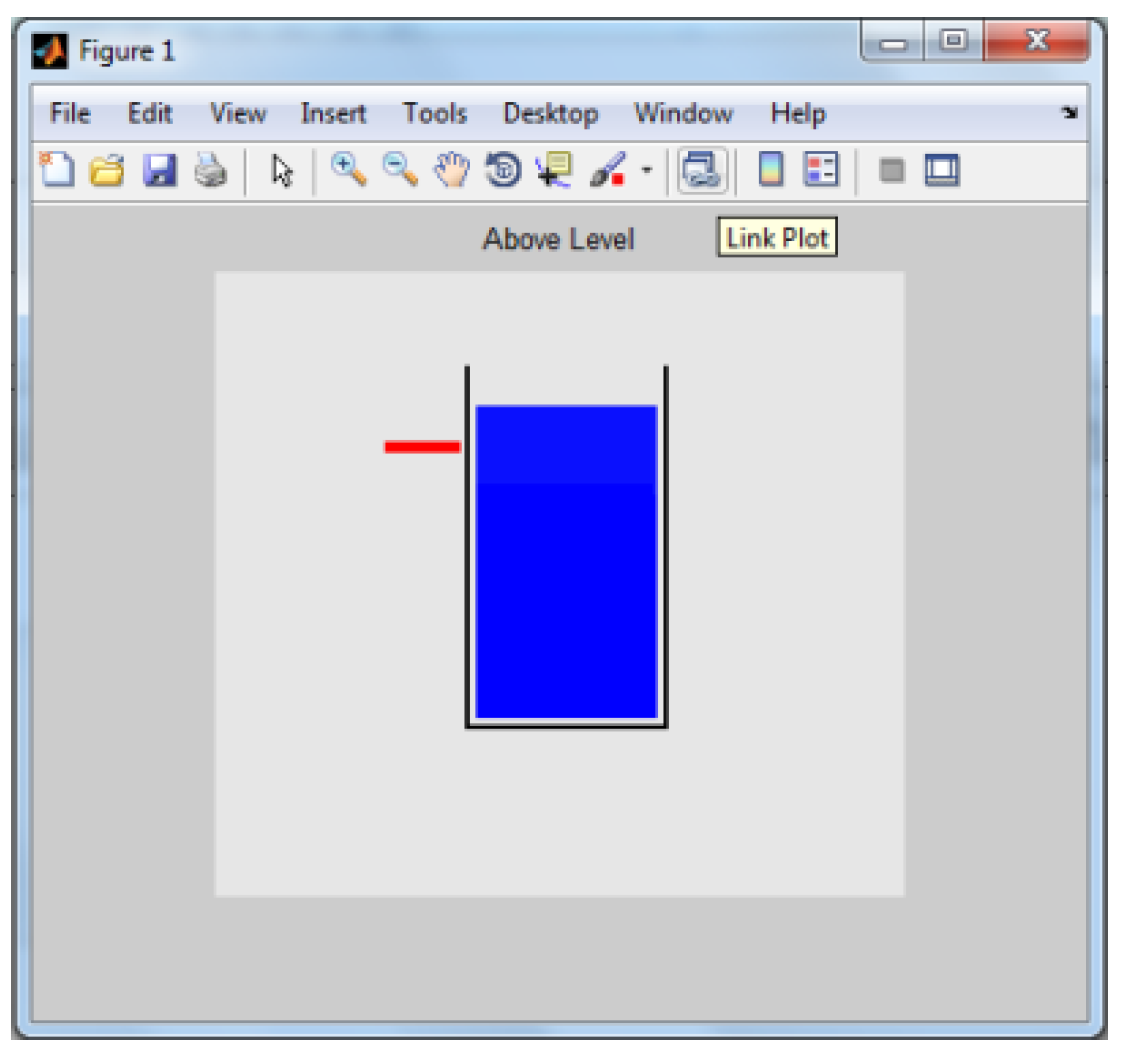Open the Tools menu
The image size is (1124, 1053).
pyautogui.click(x=435, y=114)
